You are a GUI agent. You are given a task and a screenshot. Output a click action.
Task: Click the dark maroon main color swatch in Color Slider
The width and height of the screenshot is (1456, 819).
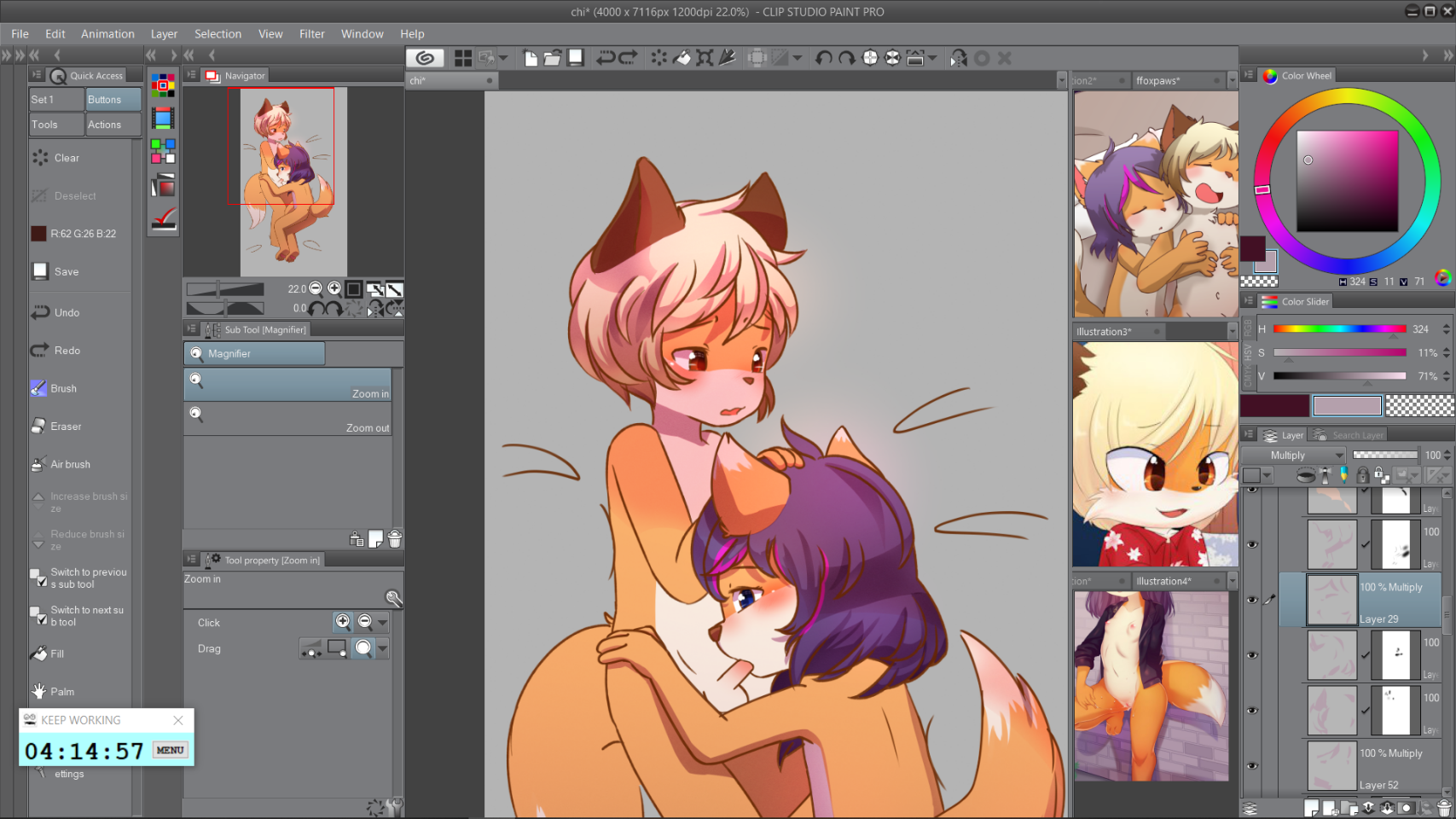pyautogui.click(x=1274, y=405)
